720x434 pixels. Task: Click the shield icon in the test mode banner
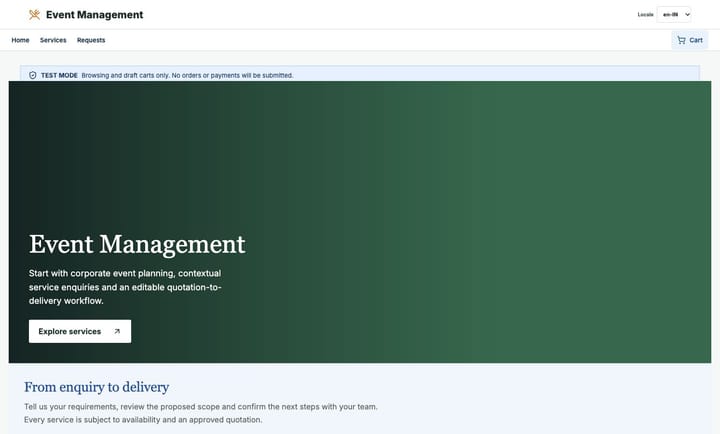[33, 75]
